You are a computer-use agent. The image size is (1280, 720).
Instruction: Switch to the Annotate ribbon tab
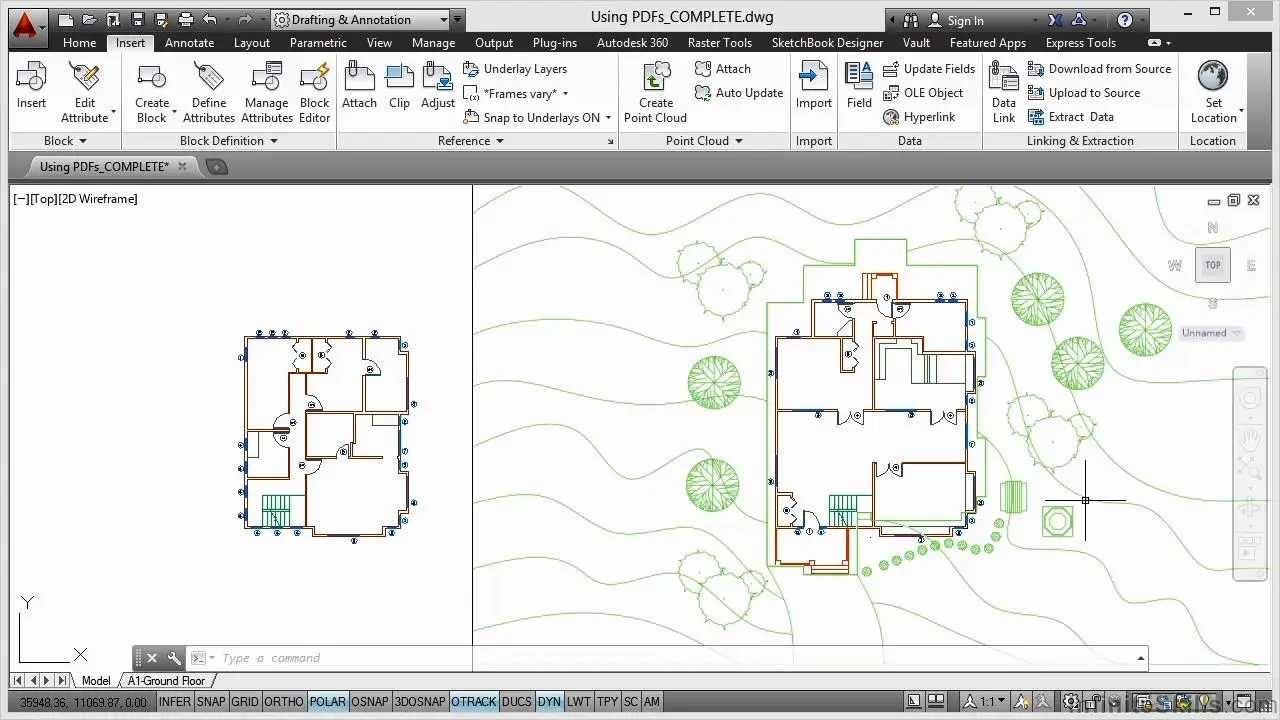click(x=189, y=43)
